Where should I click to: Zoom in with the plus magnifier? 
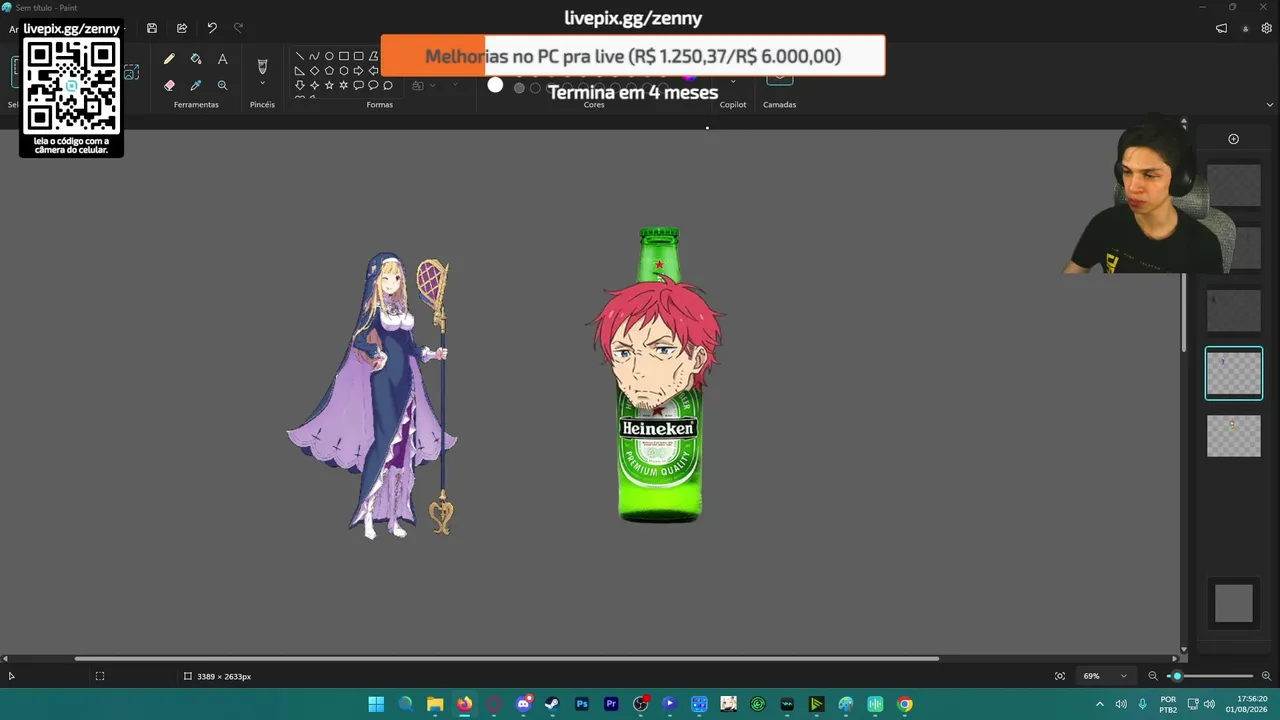(x=1266, y=676)
